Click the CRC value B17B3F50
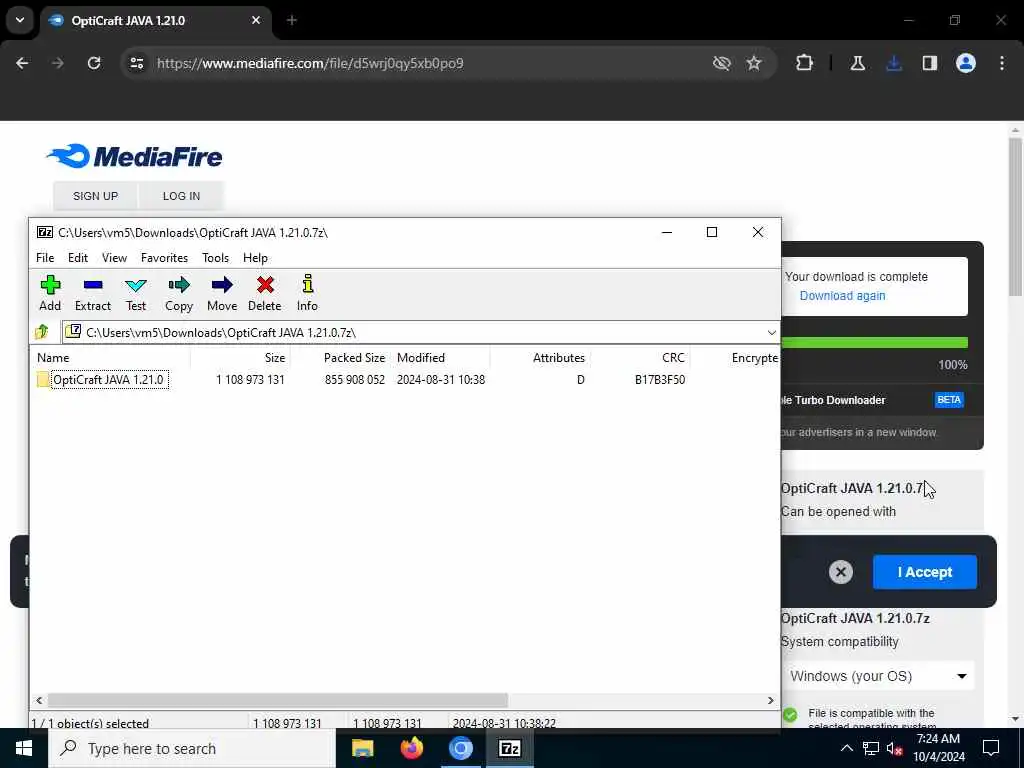The image size is (1024, 768). pos(660,380)
